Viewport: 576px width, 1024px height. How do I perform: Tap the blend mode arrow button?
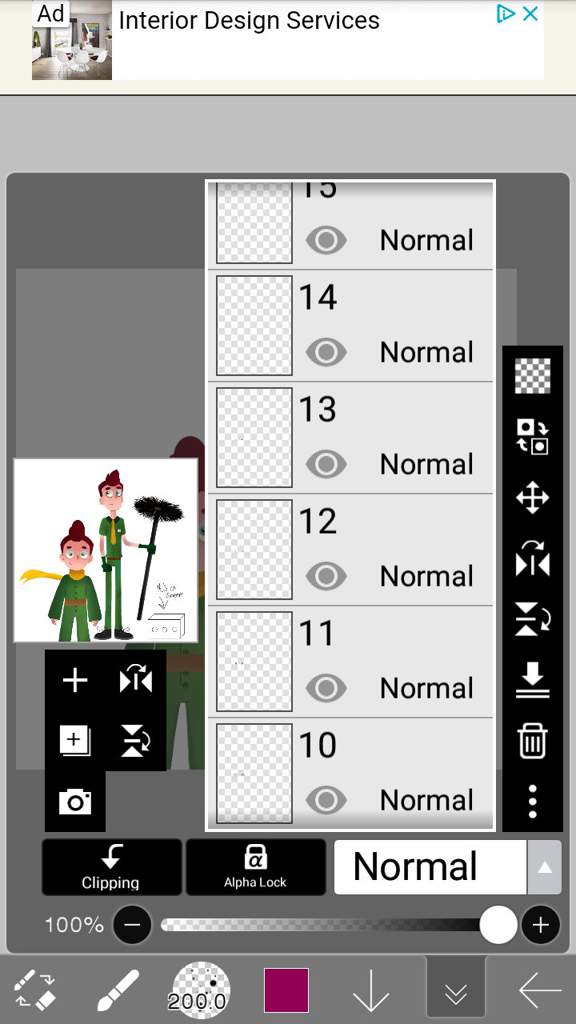pyautogui.click(x=544, y=867)
